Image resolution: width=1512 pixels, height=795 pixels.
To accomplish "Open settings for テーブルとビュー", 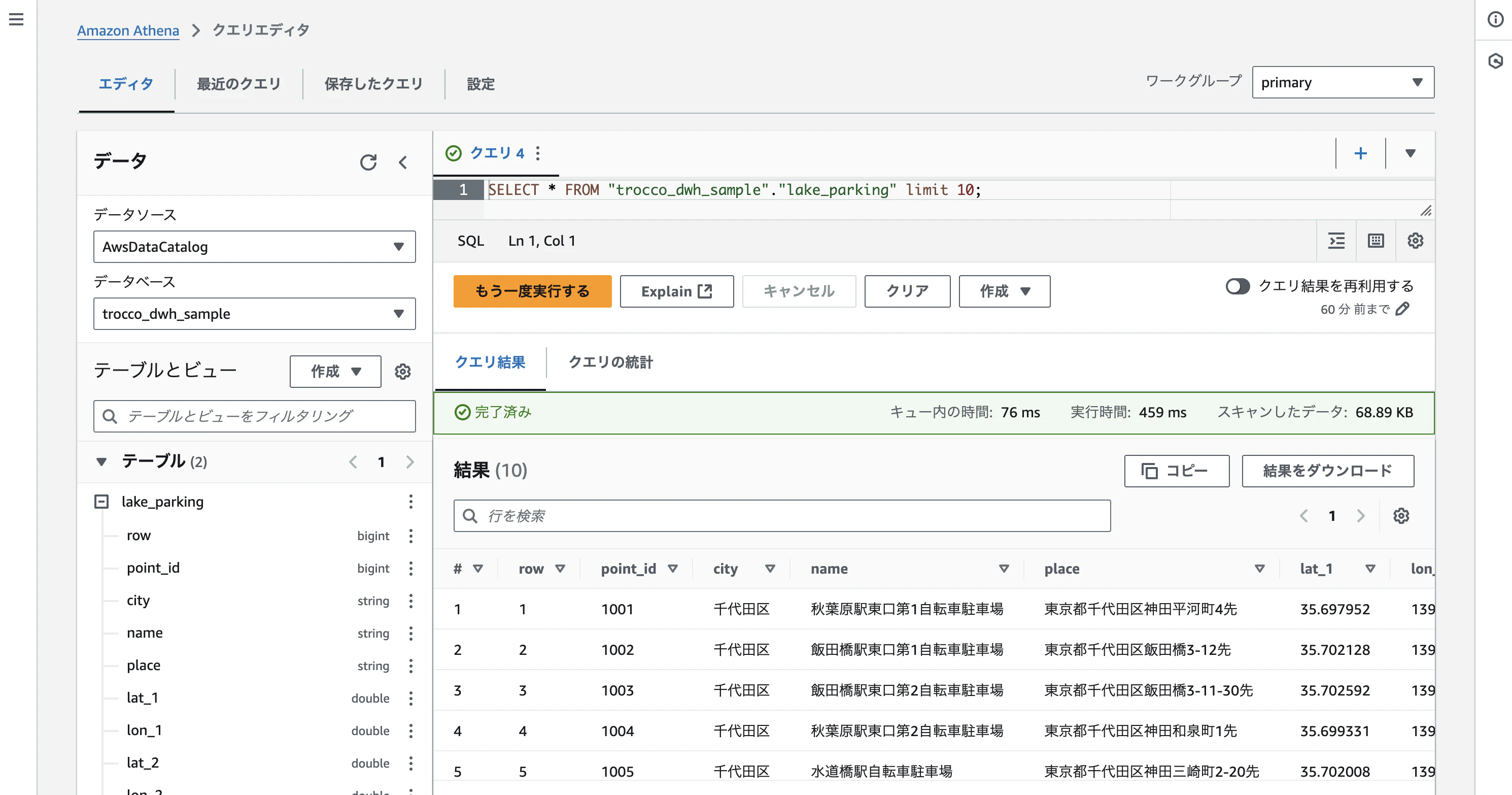I will pyautogui.click(x=403, y=372).
